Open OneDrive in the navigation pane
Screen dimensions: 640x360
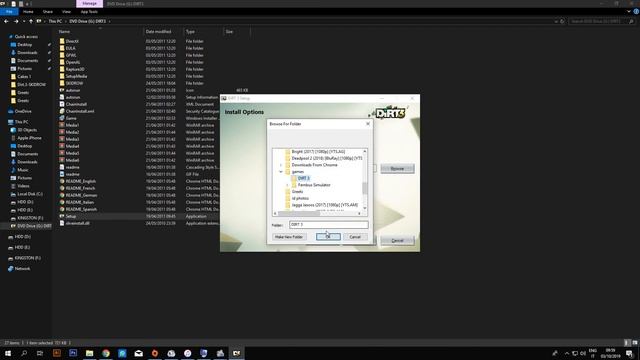click(x=23, y=111)
